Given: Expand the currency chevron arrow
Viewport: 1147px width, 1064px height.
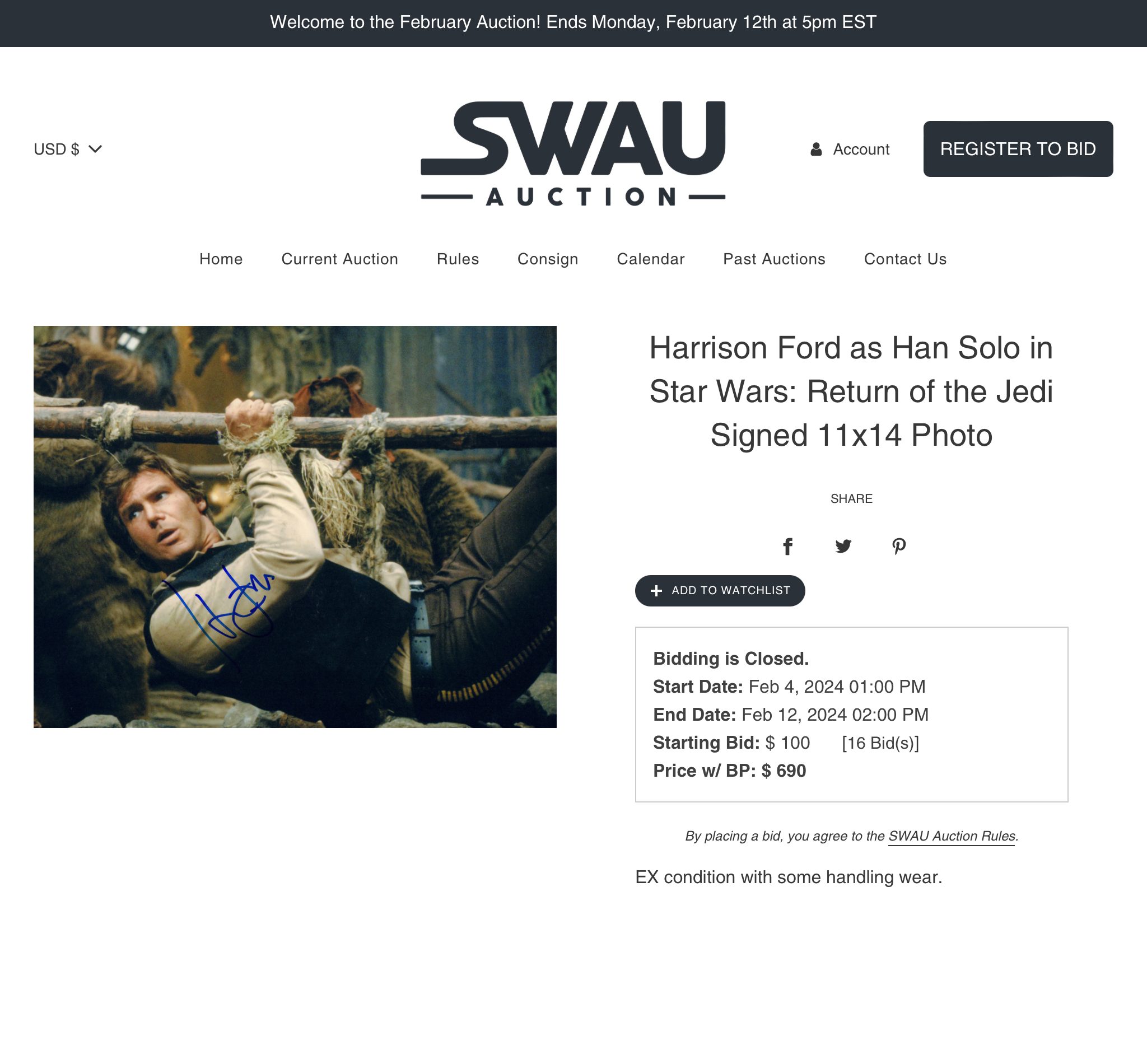Looking at the screenshot, I should 95,149.
